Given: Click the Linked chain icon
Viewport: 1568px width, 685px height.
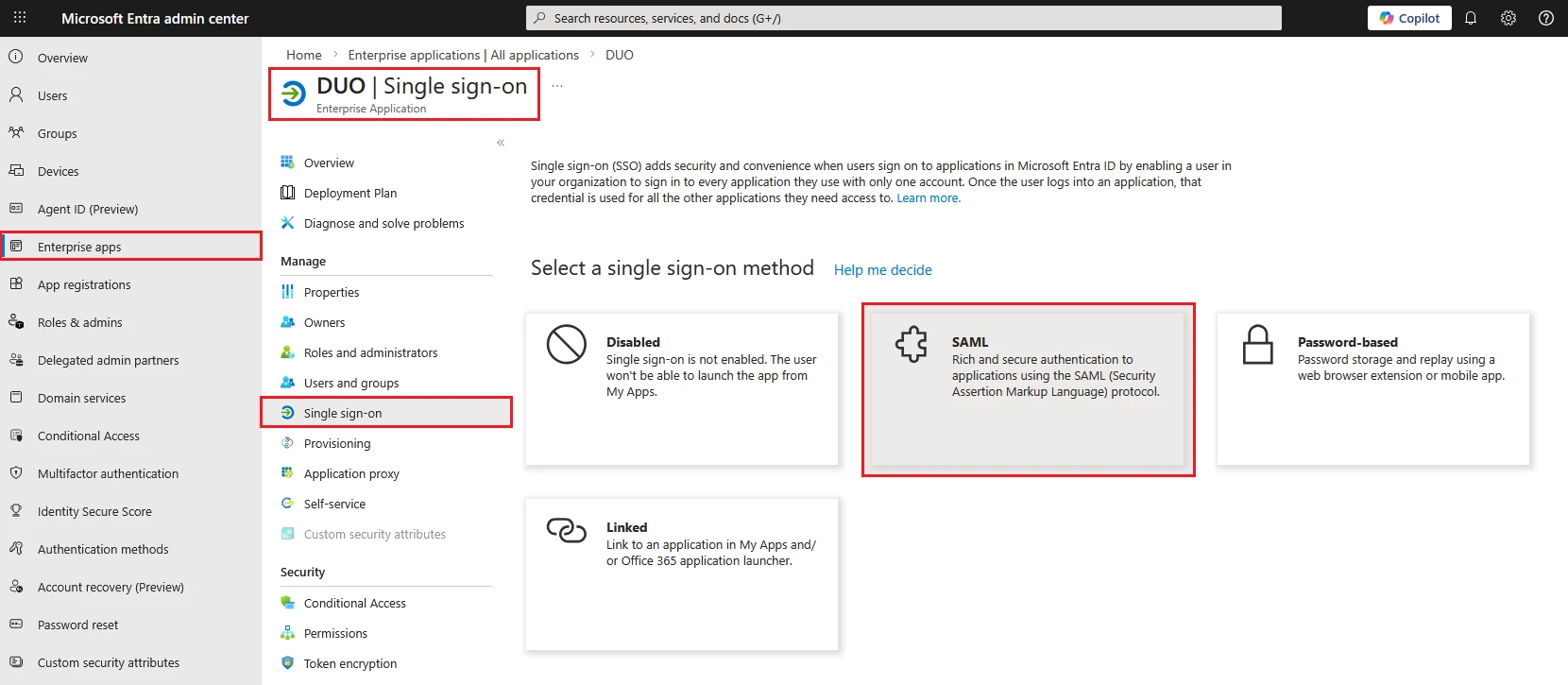Looking at the screenshot, I should coord(567,530).
